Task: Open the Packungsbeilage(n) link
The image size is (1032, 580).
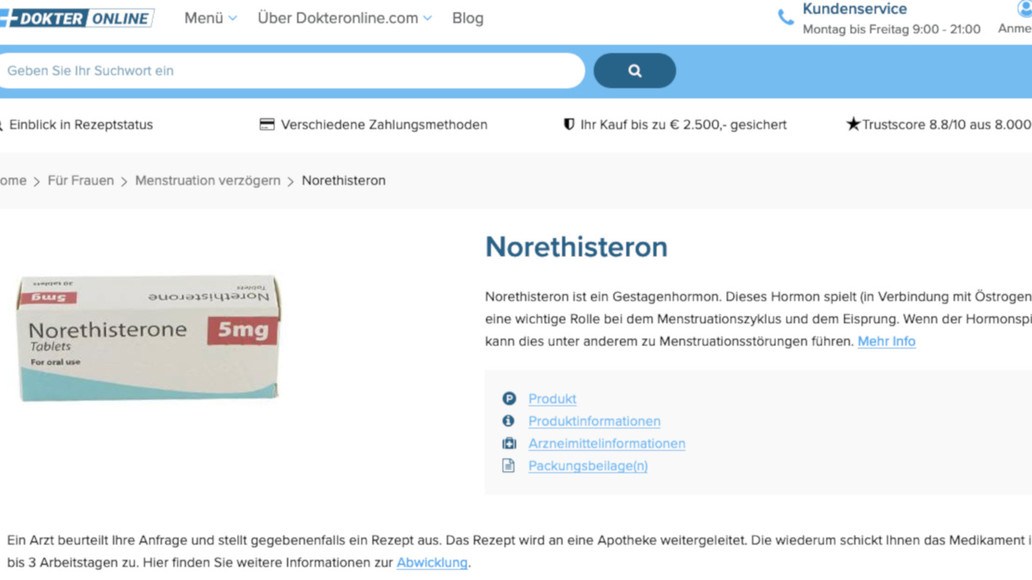Action: (x=587, y=466)
